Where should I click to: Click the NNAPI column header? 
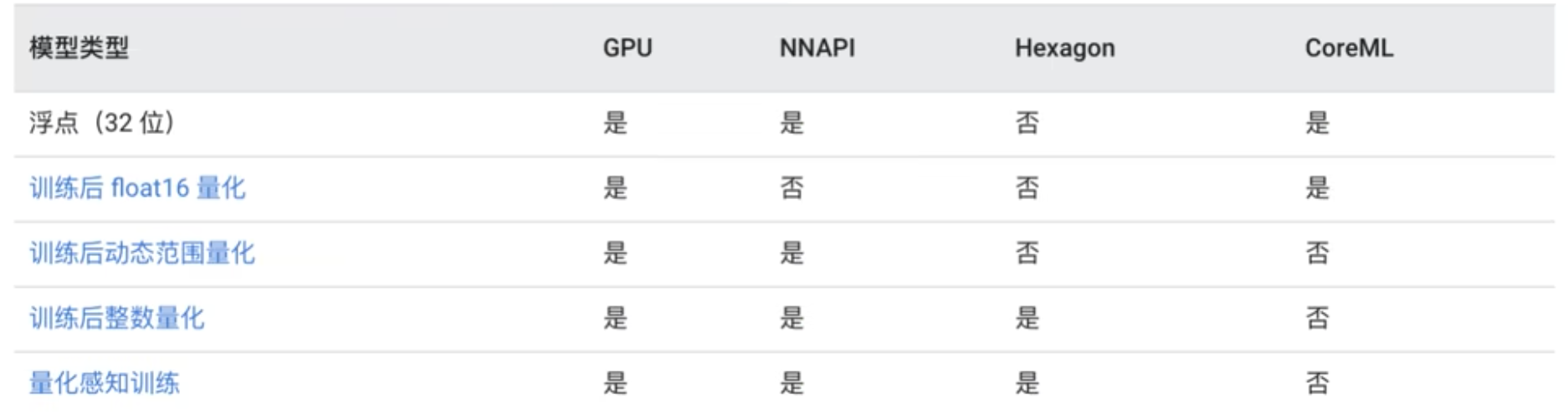click(817, 48)
